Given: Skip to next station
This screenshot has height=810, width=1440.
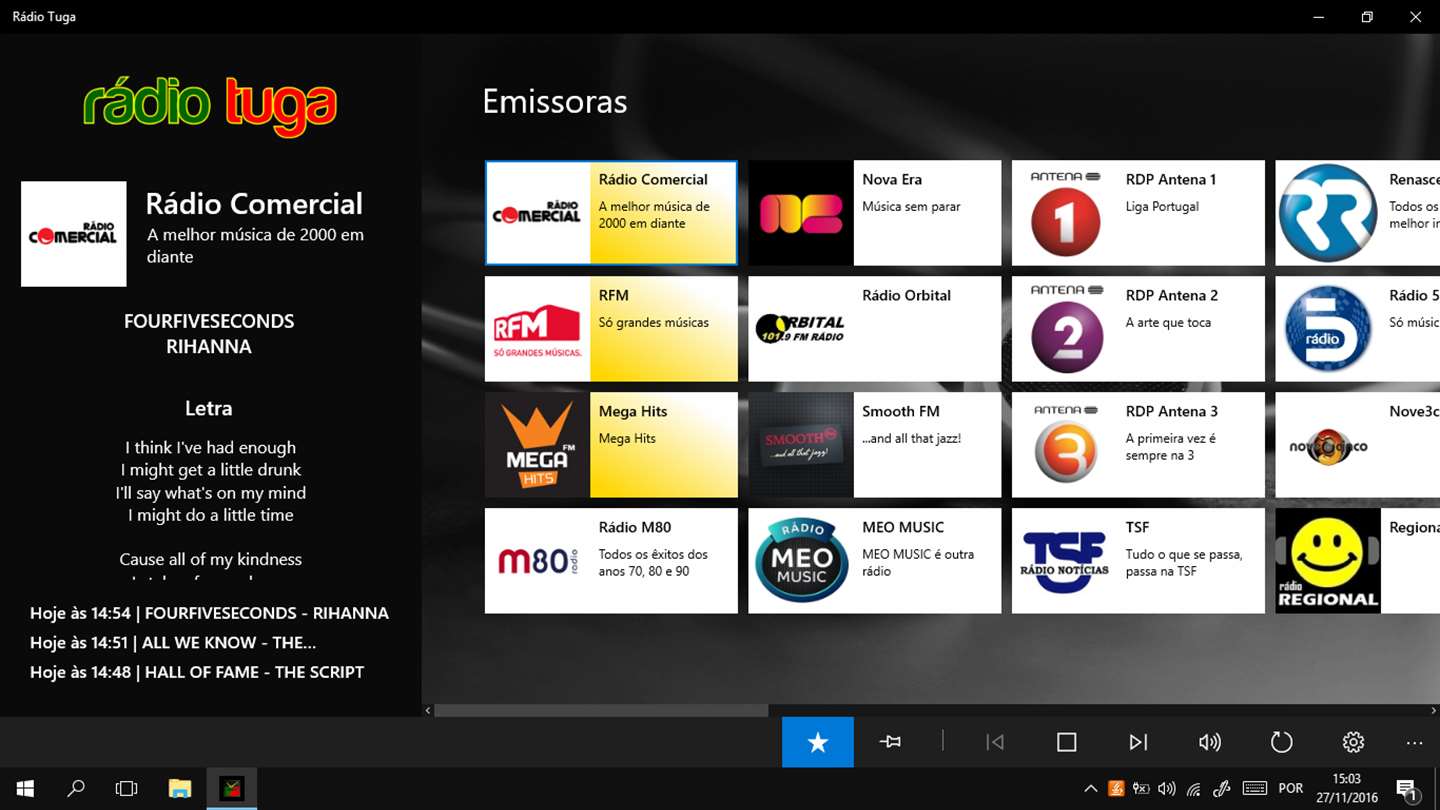Looking at the screenshot, I should [x=1138, y=742].
